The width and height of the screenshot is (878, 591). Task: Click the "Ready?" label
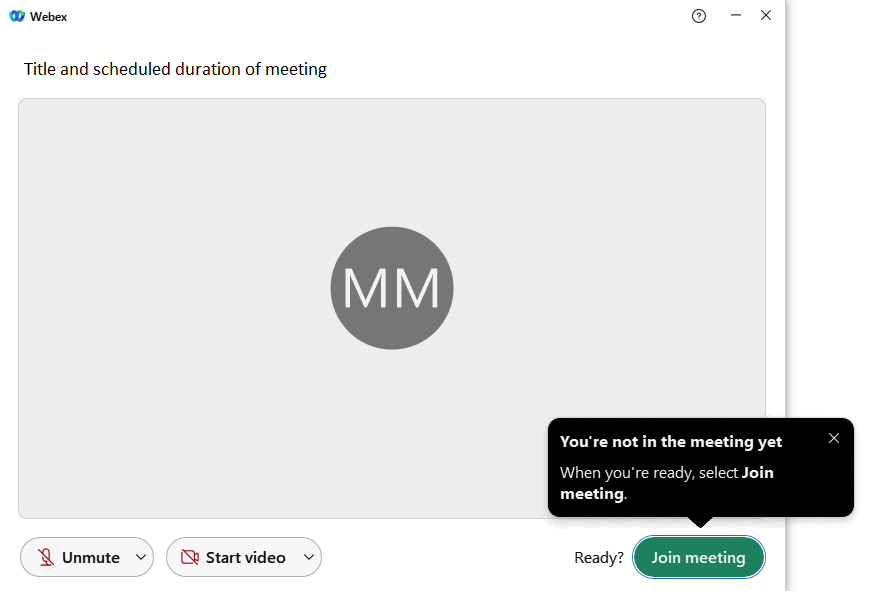(x=598, y=558)
